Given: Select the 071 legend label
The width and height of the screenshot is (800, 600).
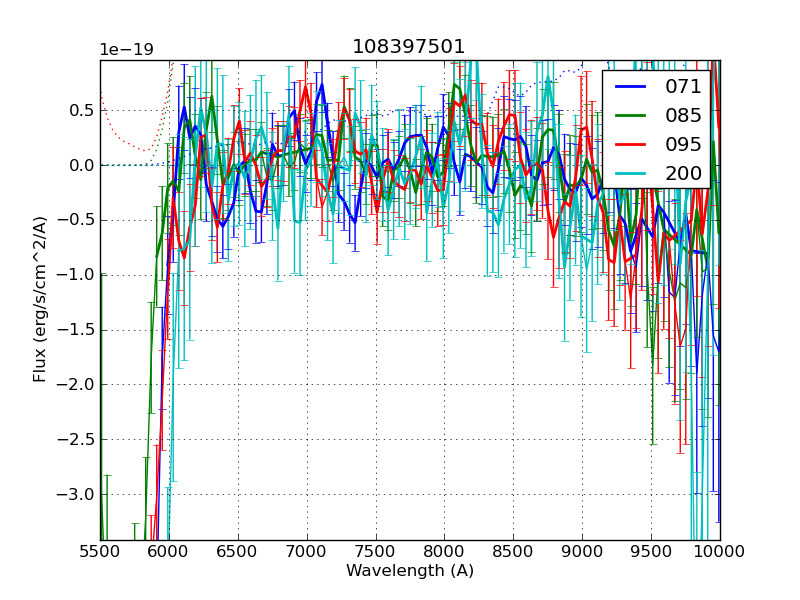Looking at the screenshot, I should pyautogui.click(x=683, y=86).
